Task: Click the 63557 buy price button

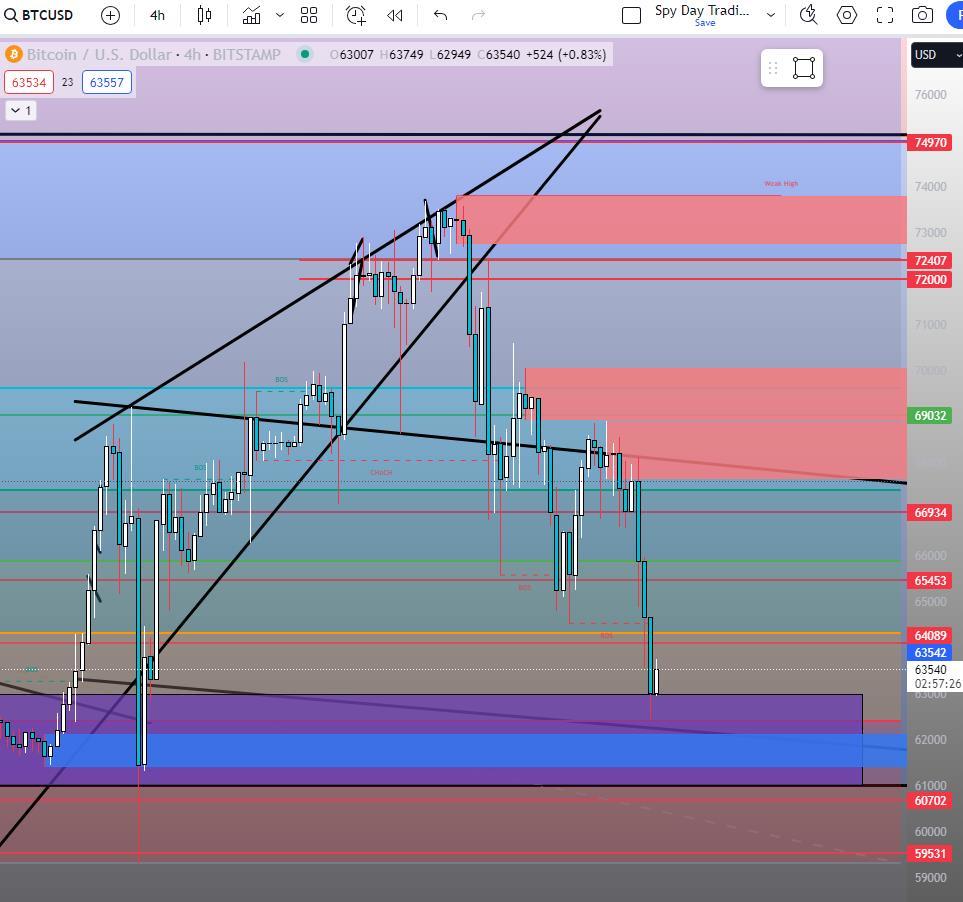Action: pyautogui.click(x=107, y=82)
